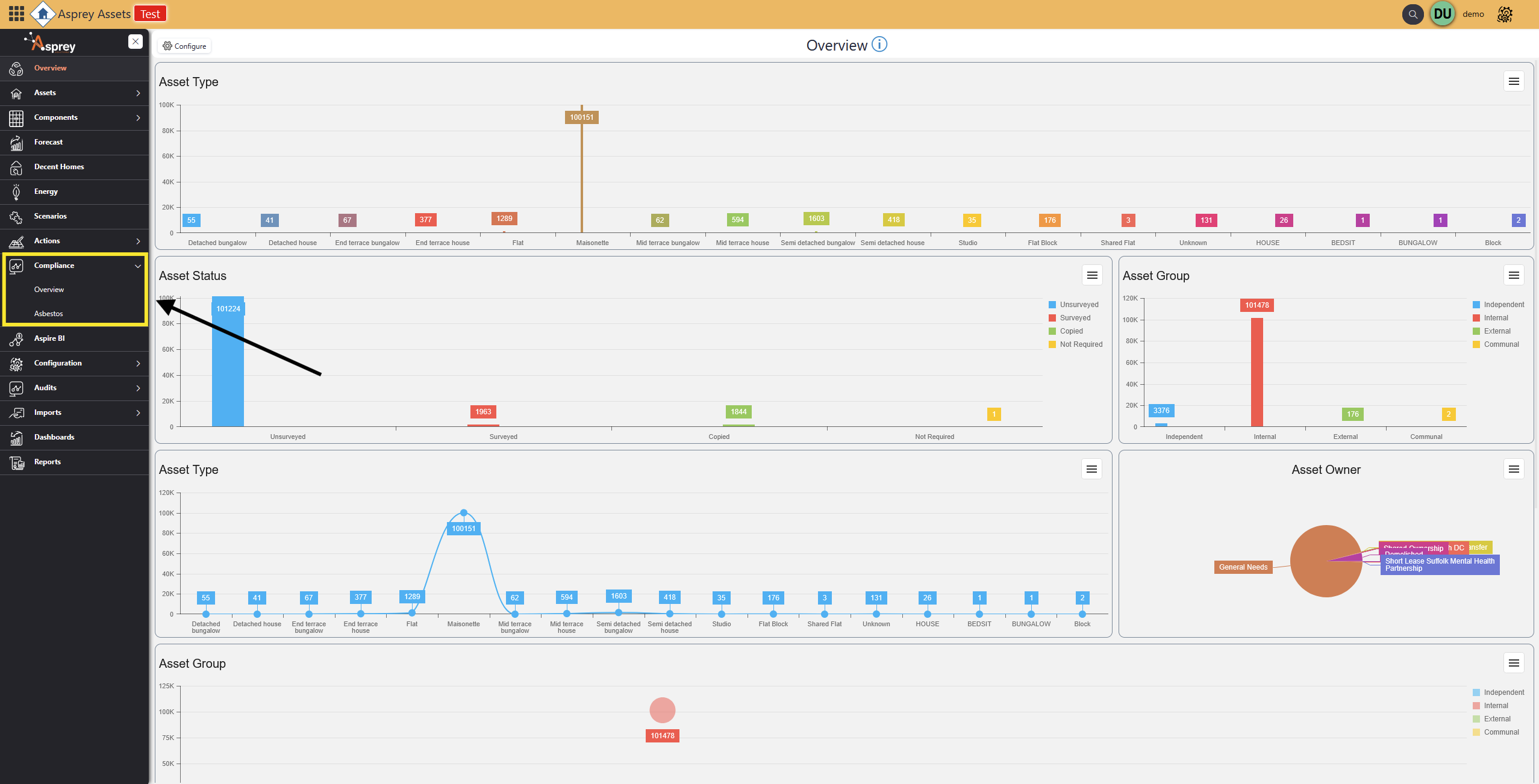This screenshot has height=784, width=1539.
Task: Click the Configure button
Action: click(184, 46)
